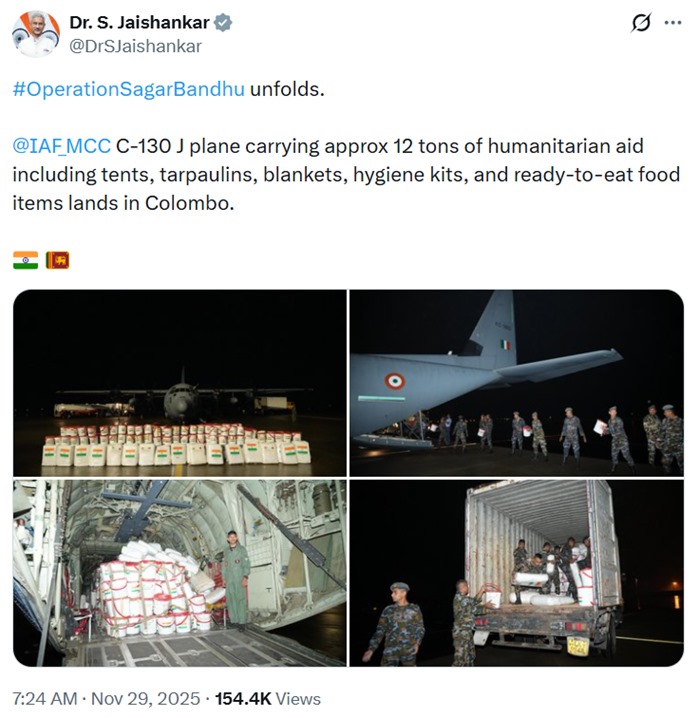Open the 7:24 AM · Nov 29, 2025 timestamp
Screen dimensions: 698x718
coord(106,699)
